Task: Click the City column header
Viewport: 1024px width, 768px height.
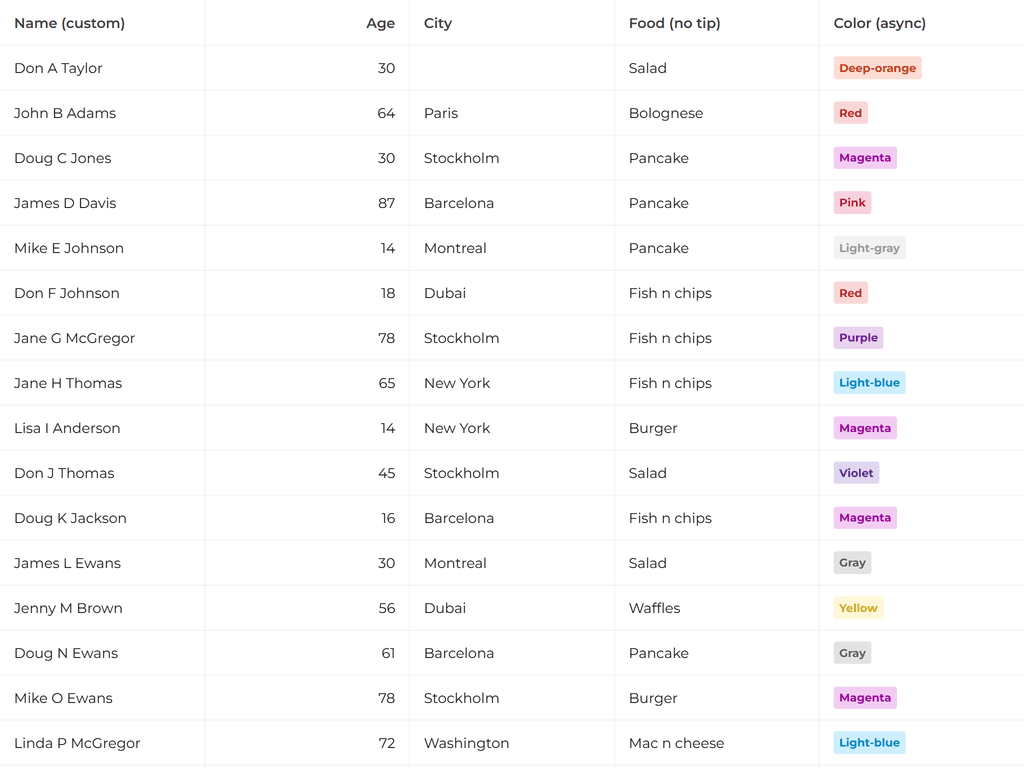Action: coord(438,23)
